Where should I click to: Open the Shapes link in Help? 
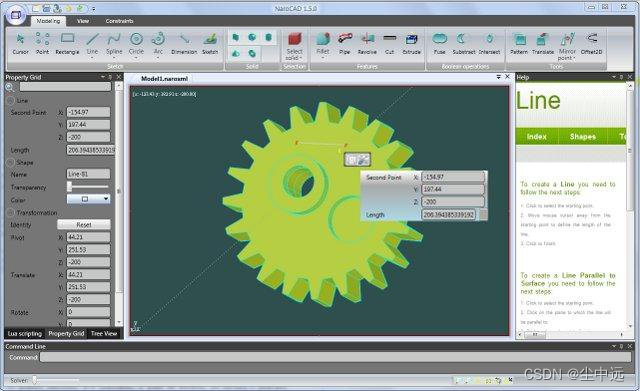[582, 136]
